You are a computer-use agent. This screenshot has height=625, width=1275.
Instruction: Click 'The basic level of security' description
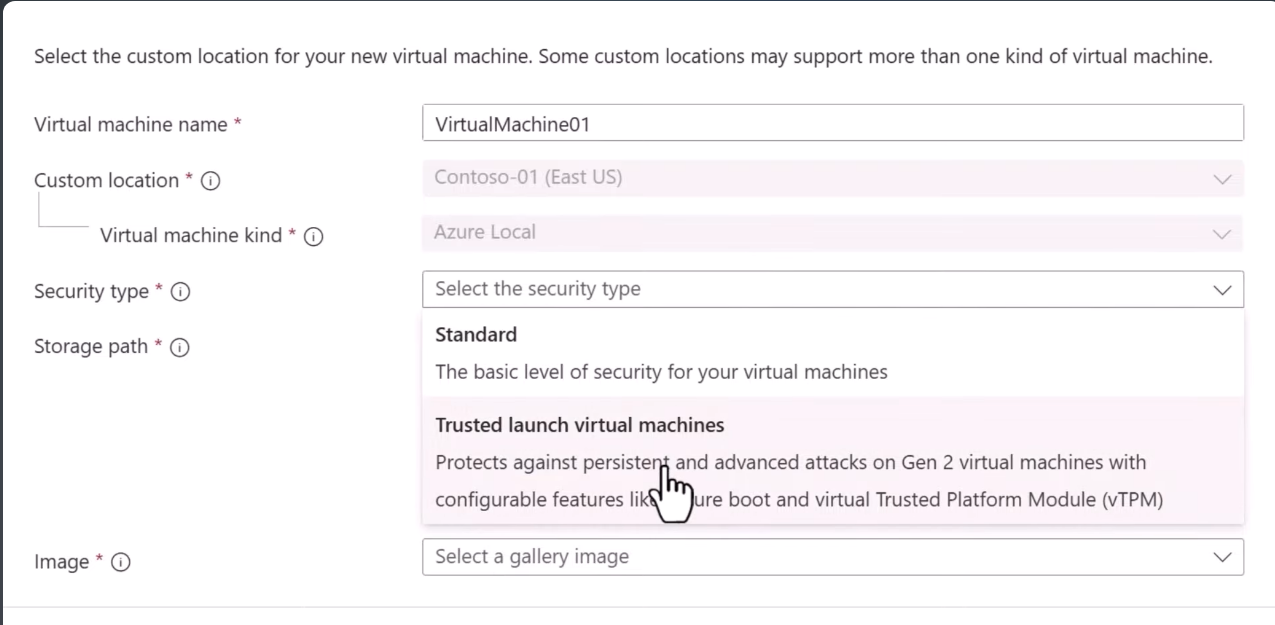coord(661,372)
